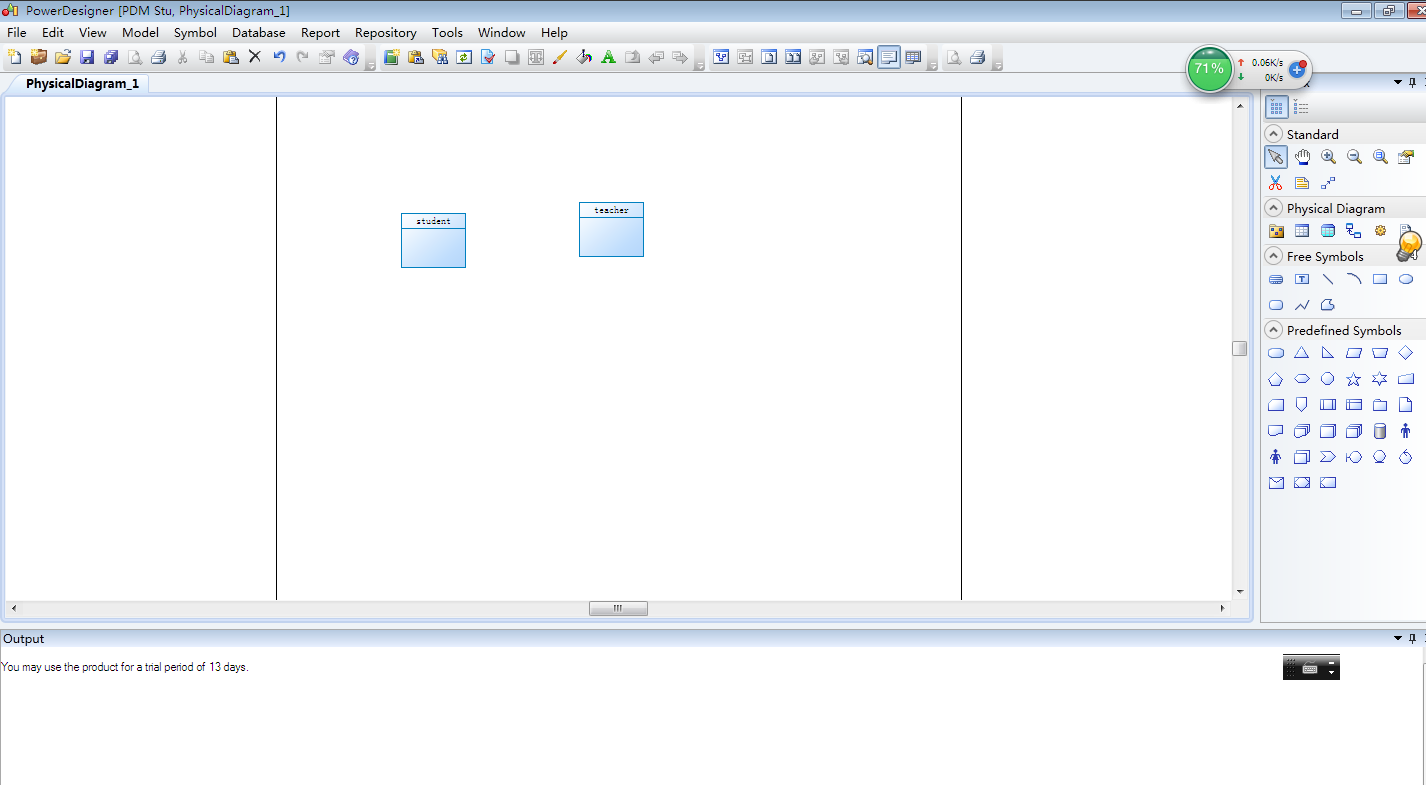Collapse the Physical Diagram toolbox section
Screen dimensions: 1426x785
pyautogui.click(x=1274, y=208)
